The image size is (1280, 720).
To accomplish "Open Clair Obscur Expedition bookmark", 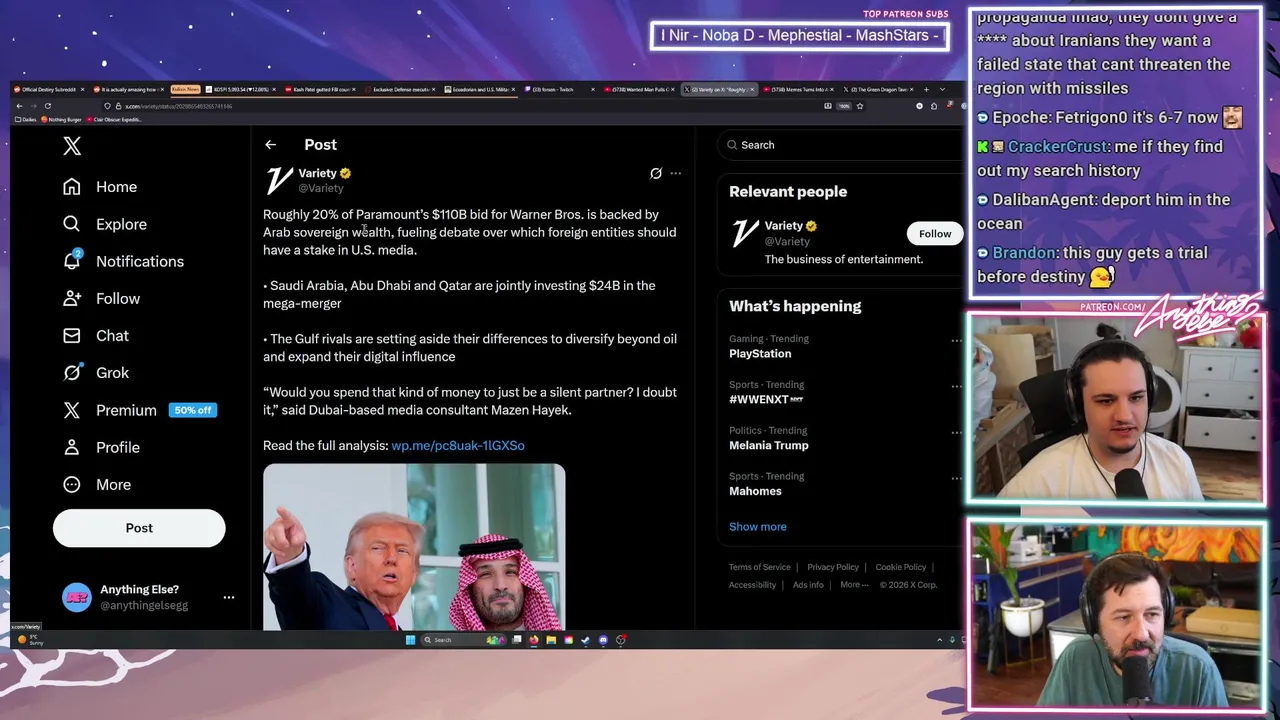I will [115, 119].
